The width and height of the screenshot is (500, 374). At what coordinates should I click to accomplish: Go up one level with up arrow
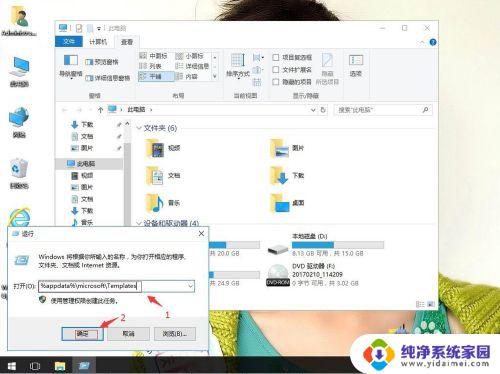click(x=100, y=110)
